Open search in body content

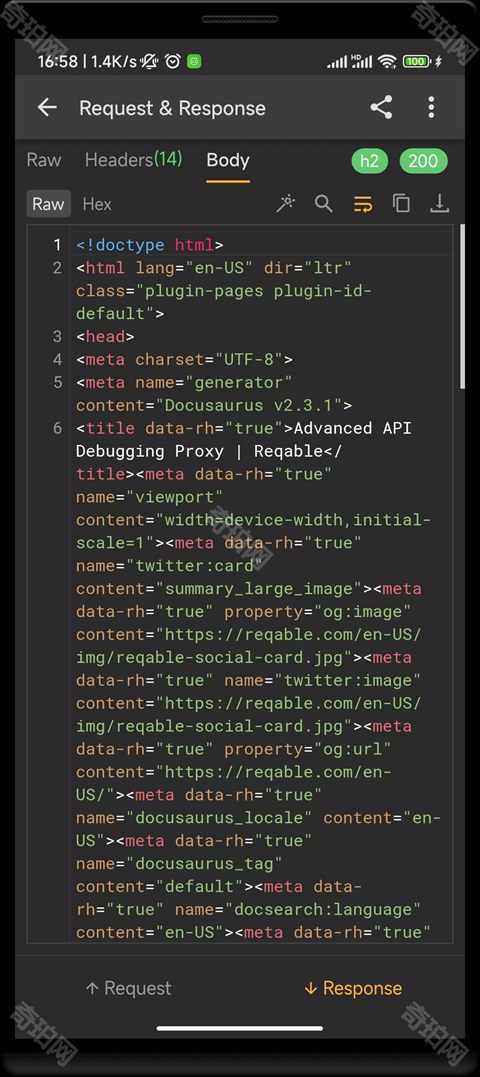click(323, 203)
